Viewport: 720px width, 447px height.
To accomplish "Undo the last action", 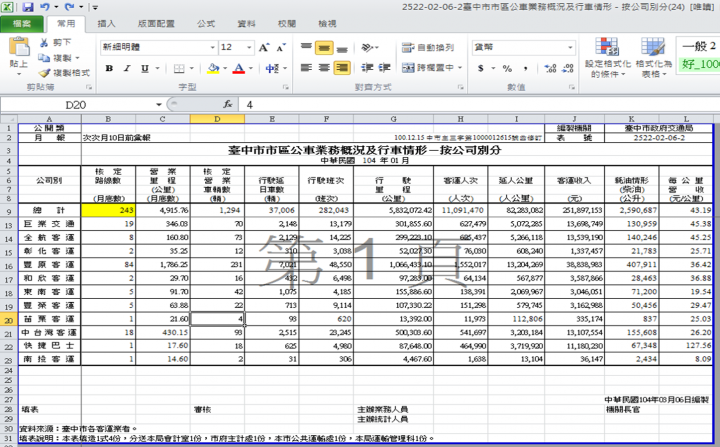I will tap(45, 7).
